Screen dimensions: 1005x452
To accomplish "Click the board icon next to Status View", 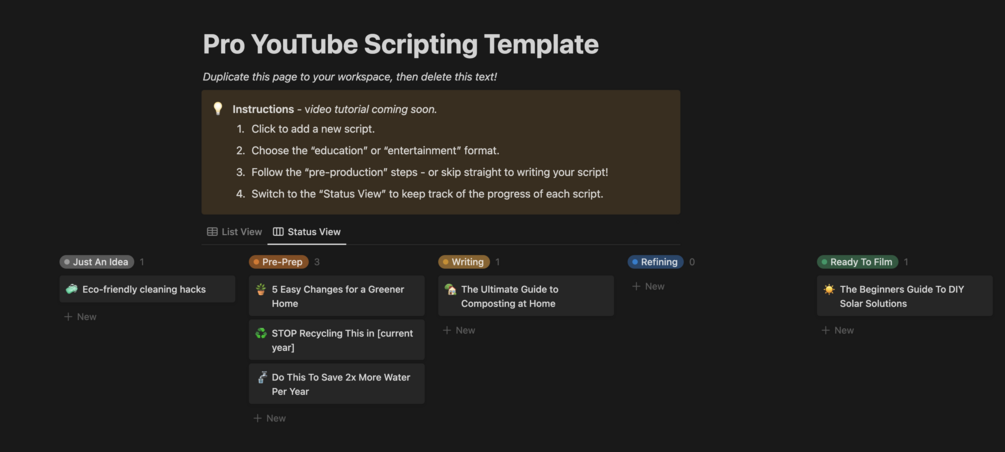I will click(278, 231).
